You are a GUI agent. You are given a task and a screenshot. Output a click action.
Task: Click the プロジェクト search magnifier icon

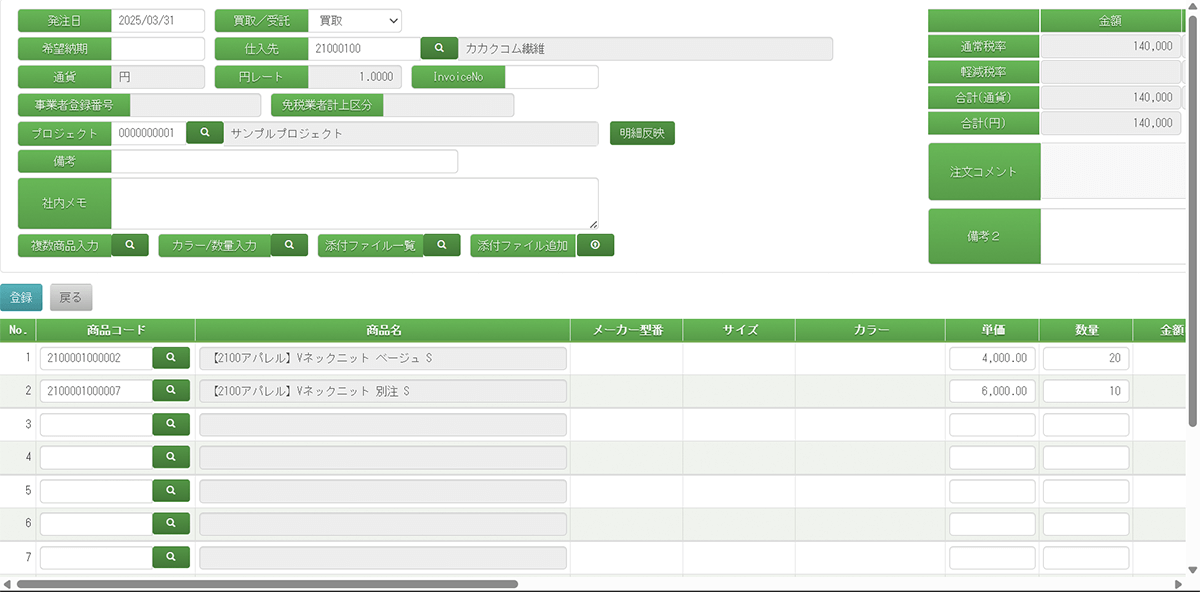(x=205, y=133)
